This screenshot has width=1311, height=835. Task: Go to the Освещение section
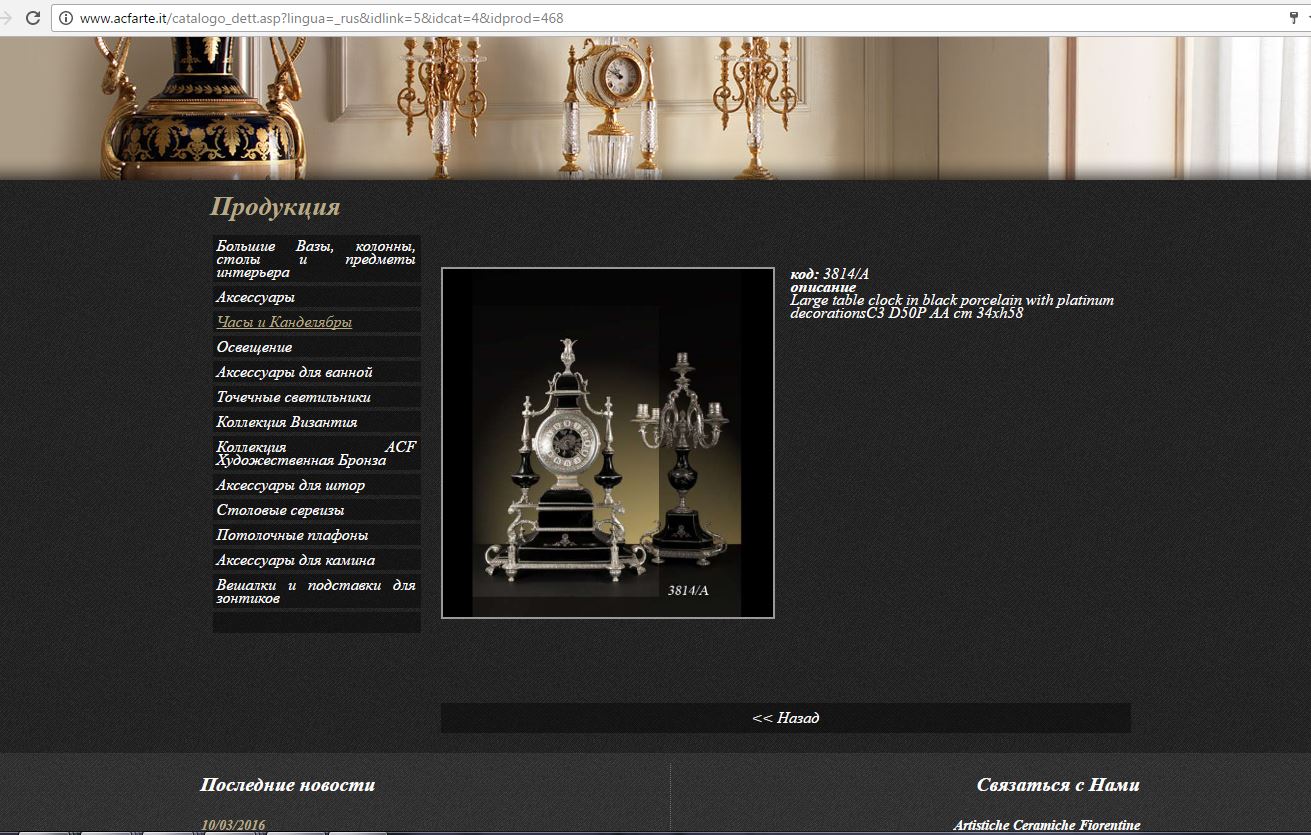click(x=316, y=347)
